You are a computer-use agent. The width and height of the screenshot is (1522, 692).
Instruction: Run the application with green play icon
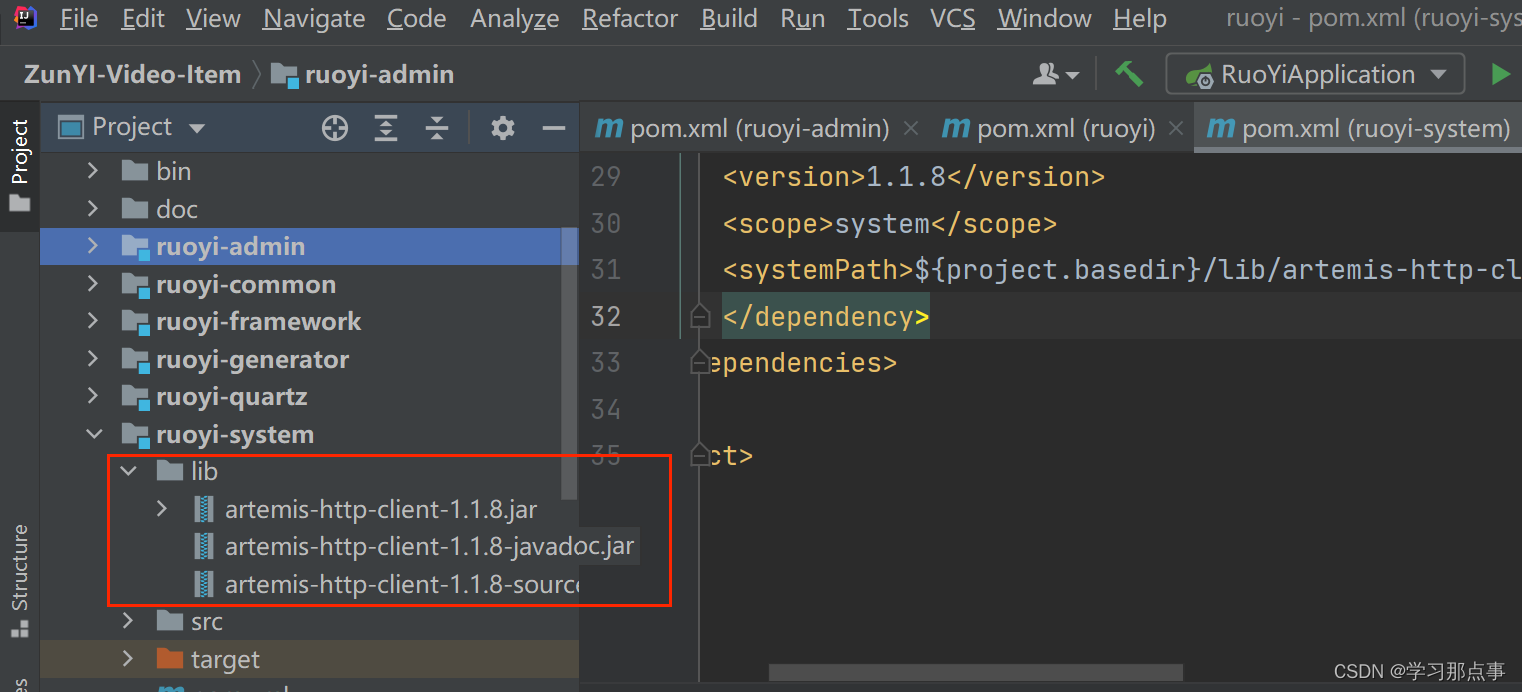(x=1500, y=74)
